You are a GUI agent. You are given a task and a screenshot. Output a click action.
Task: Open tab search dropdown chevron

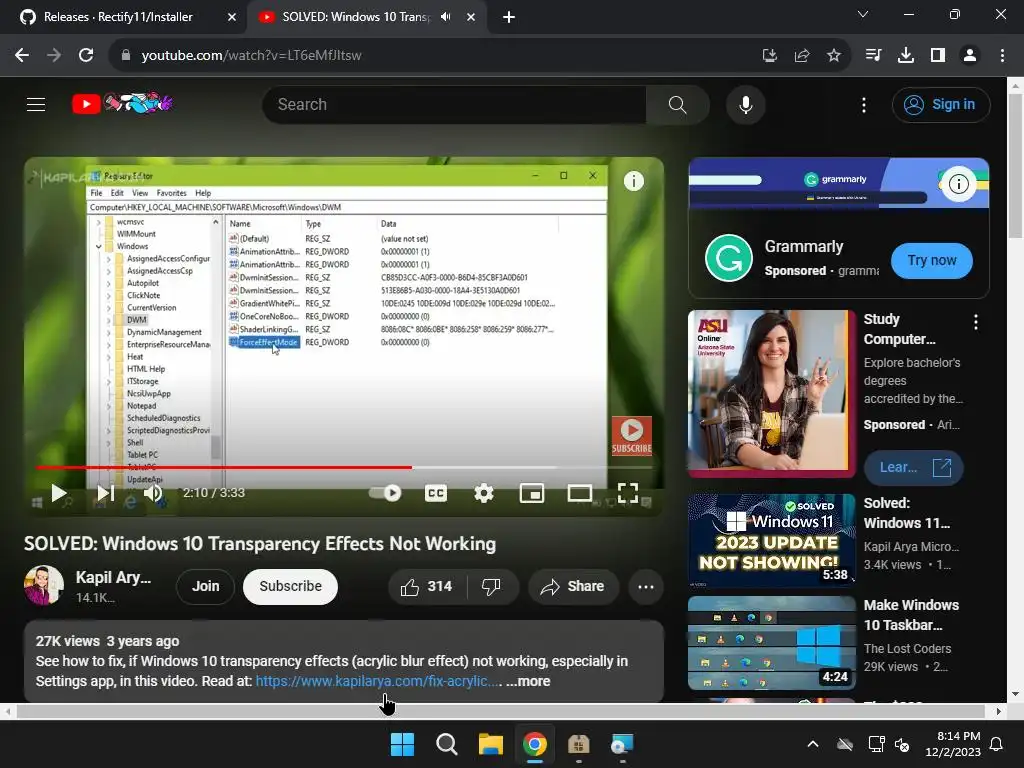coord(863,14)
